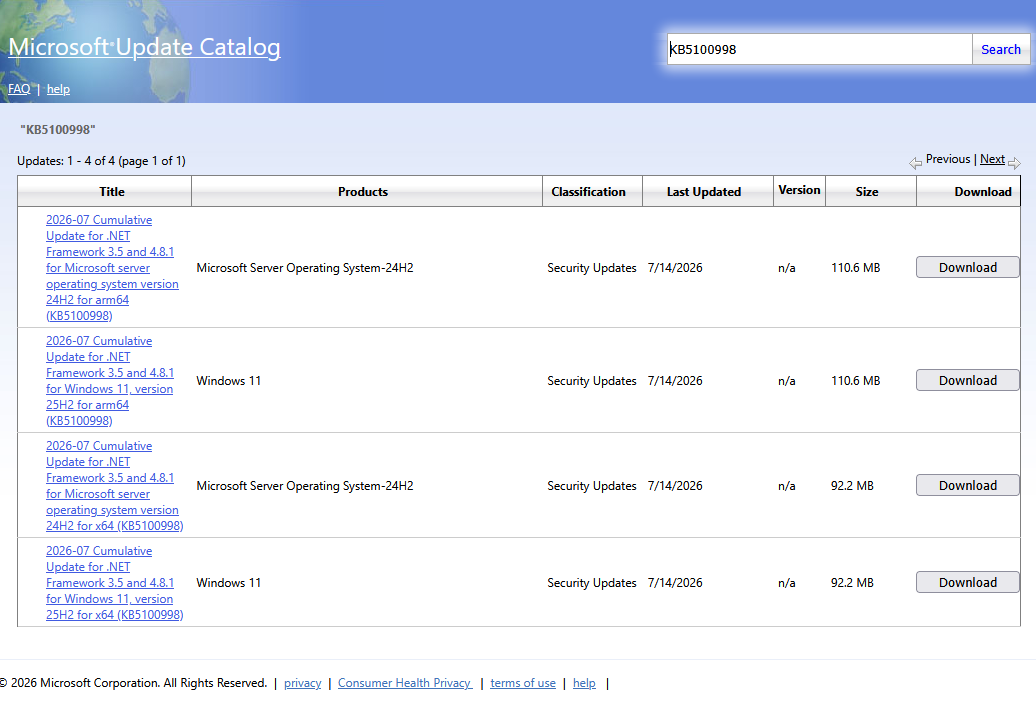Click the search box containing KB5100998

point(819,50)
